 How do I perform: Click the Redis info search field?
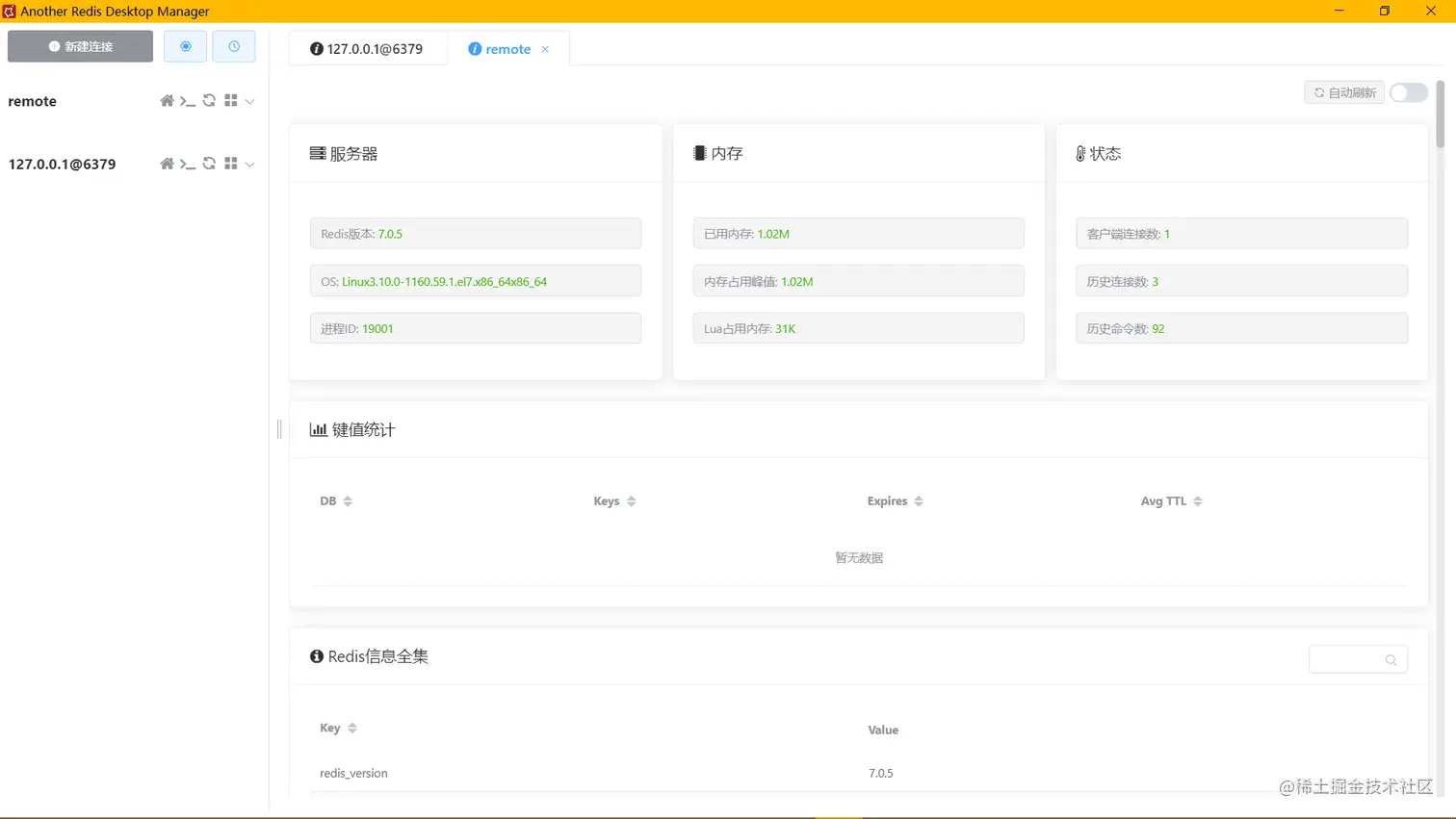click(x=1358, y=659)
